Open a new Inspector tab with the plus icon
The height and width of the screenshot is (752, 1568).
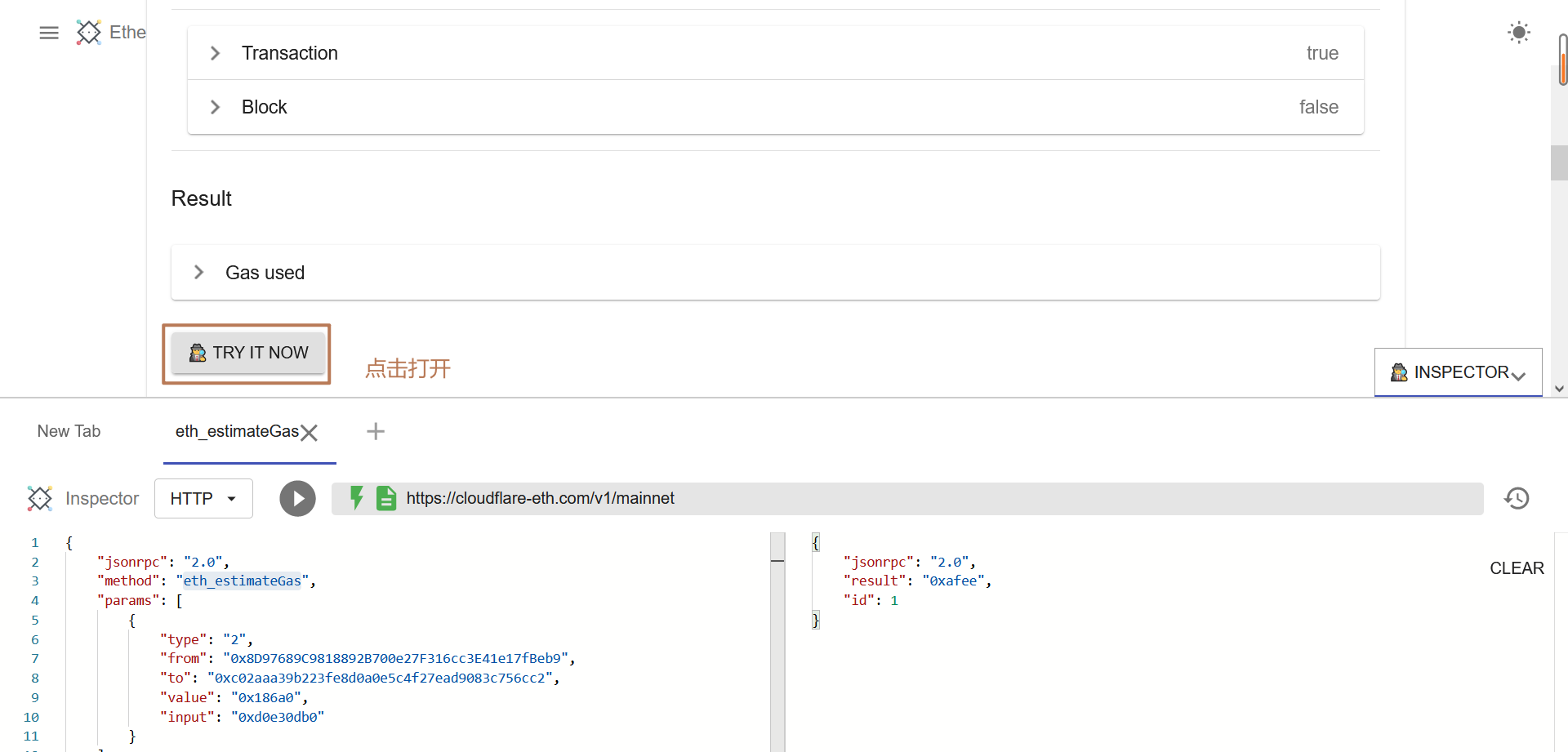[375, 431]
